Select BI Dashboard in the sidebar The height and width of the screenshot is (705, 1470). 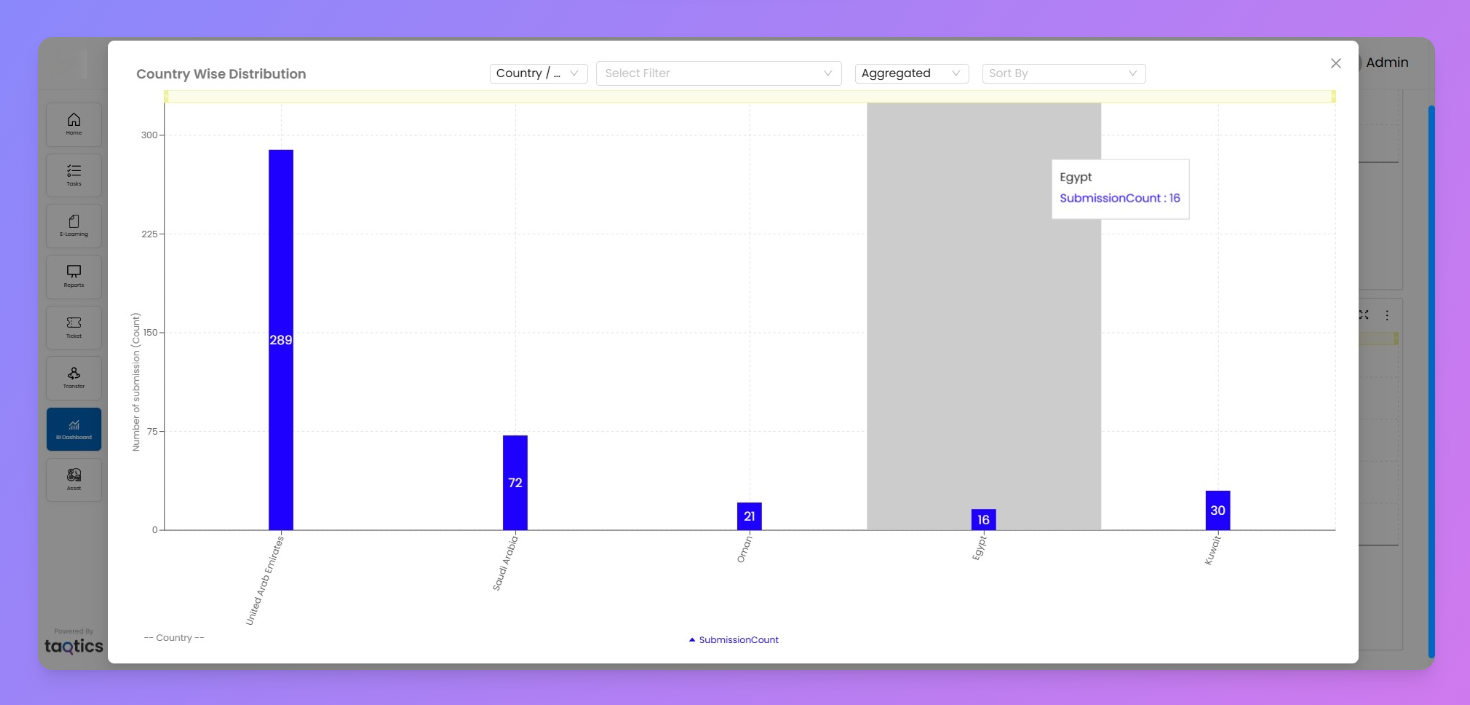click(74, 429)
